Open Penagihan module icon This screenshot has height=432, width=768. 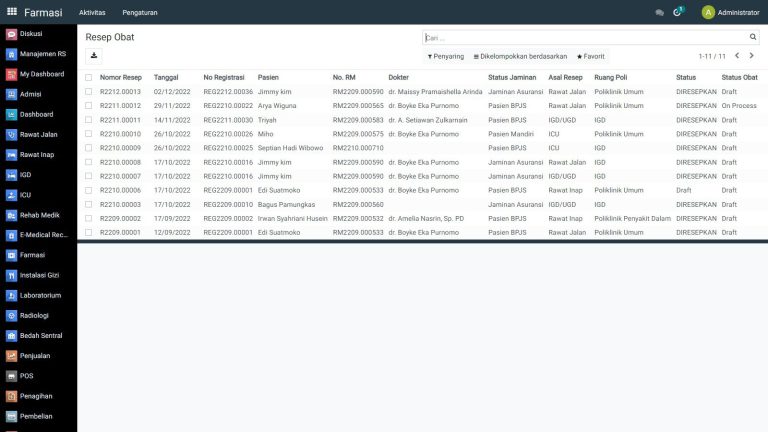point(11,396)
